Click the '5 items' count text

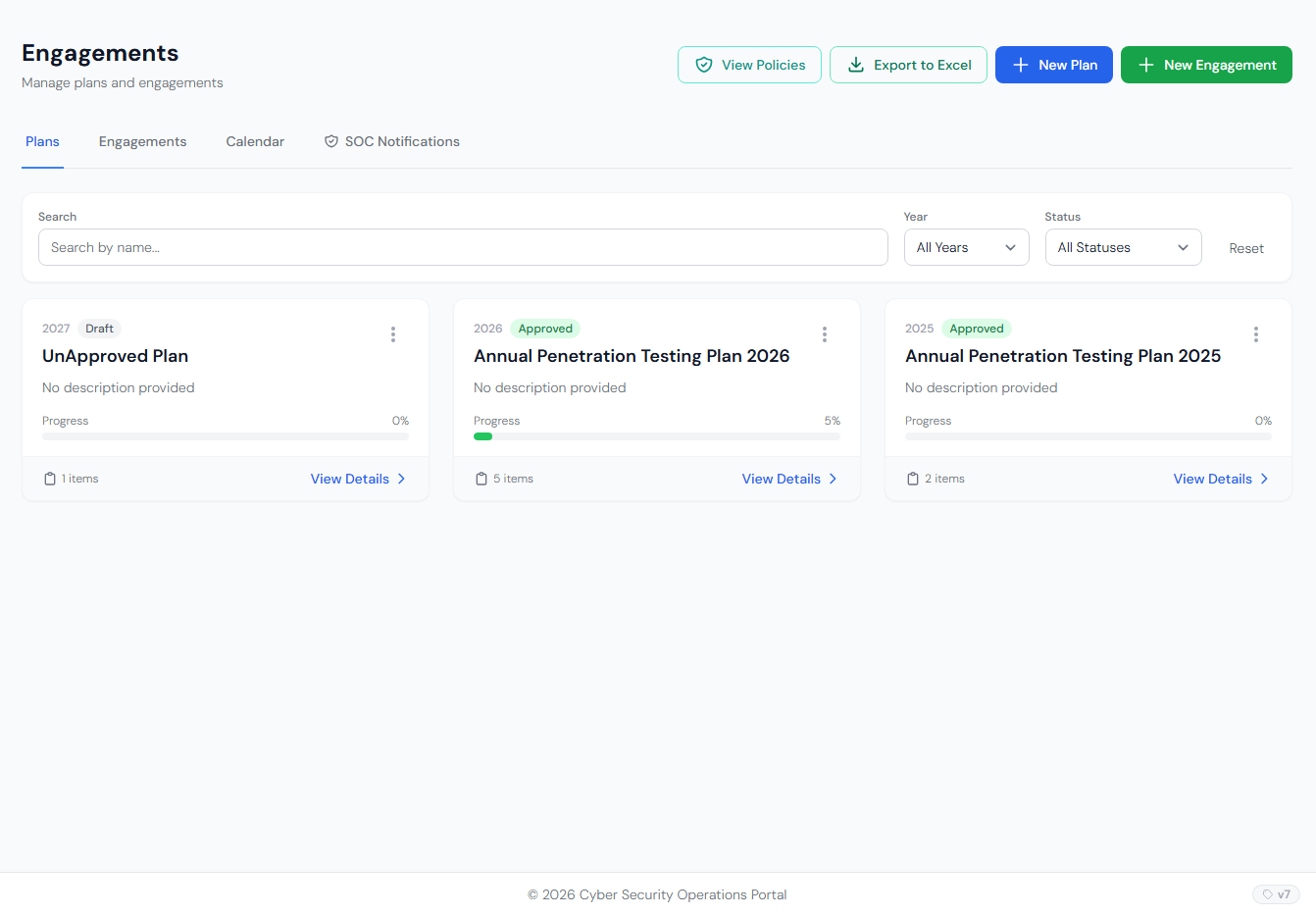[513, 479]
